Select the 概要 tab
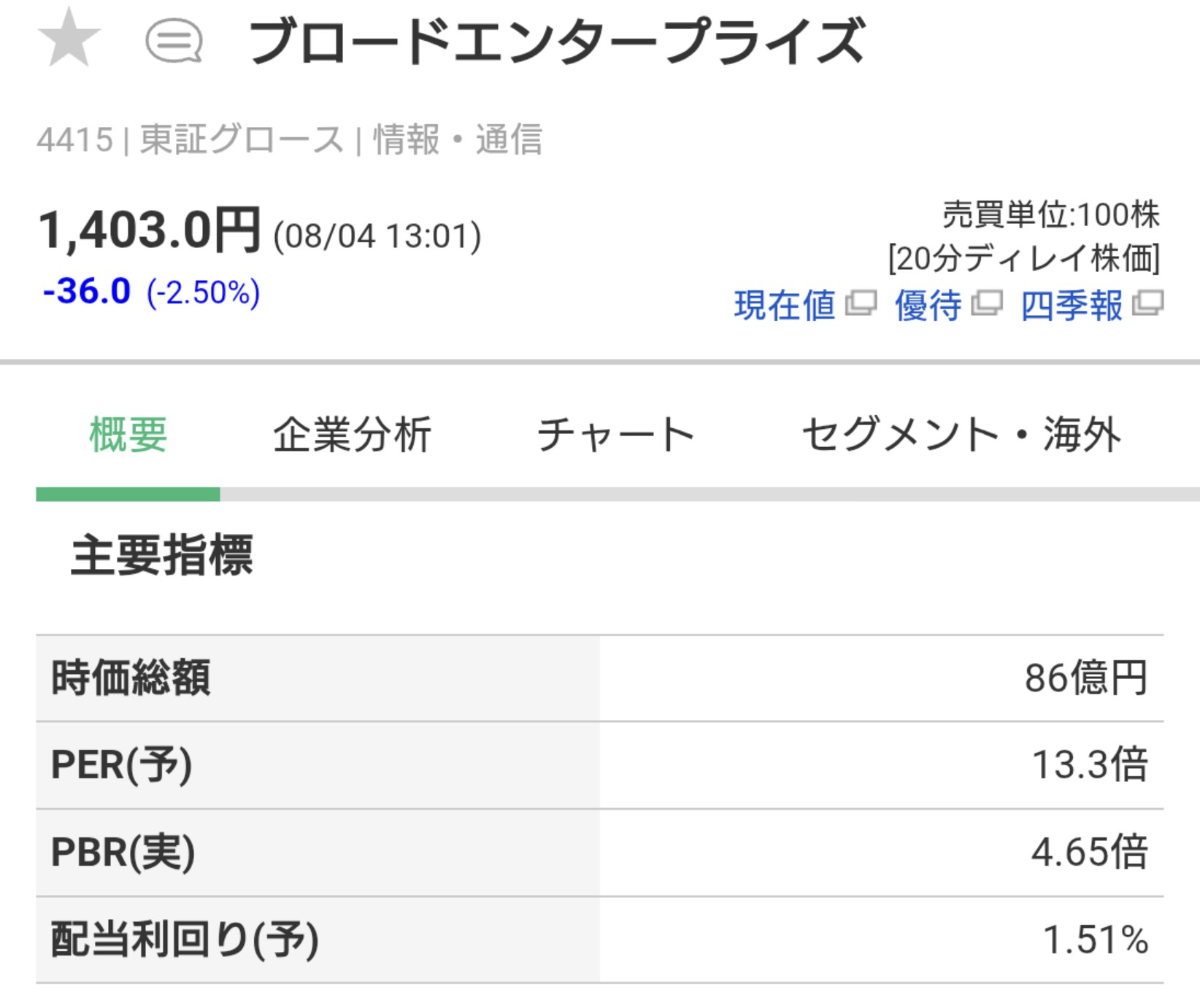Image resolution: width=1200 pixels, height=1000 pixels. click(128, 437)
